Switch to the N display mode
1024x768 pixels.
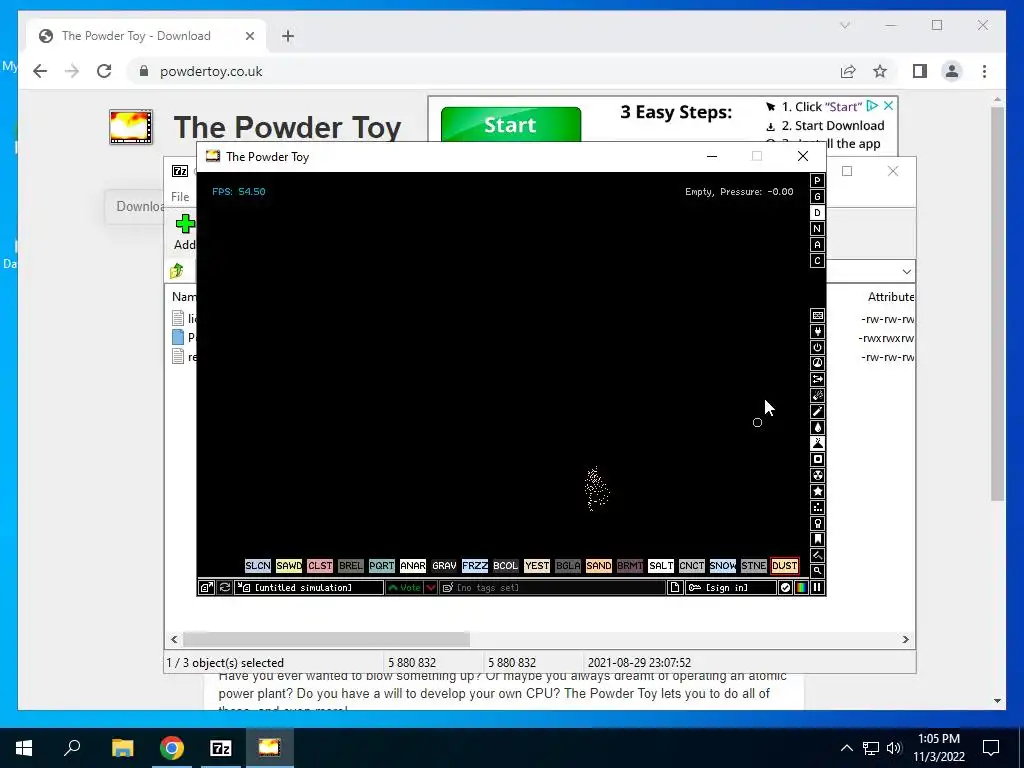[x=817, y=229]
